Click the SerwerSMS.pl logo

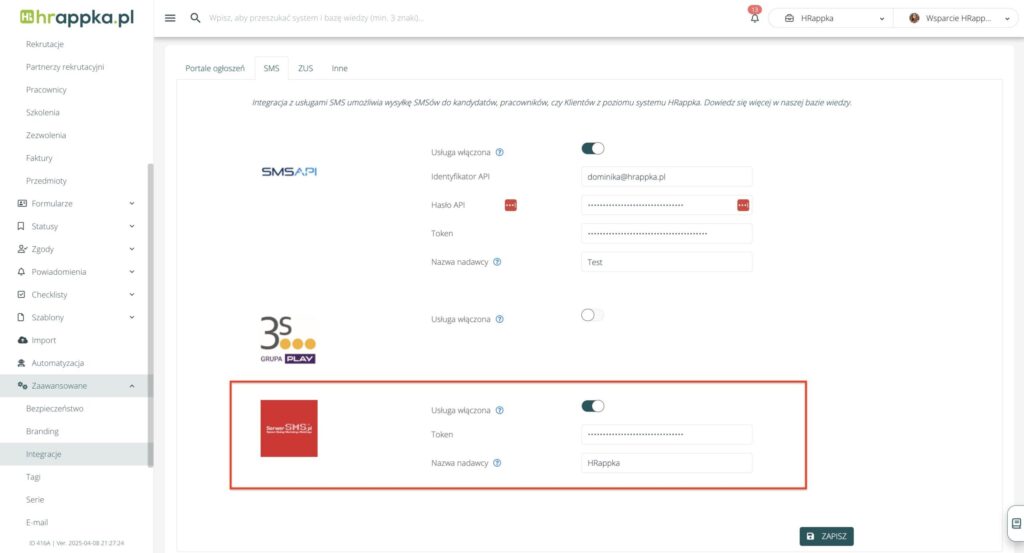(289, 428)
